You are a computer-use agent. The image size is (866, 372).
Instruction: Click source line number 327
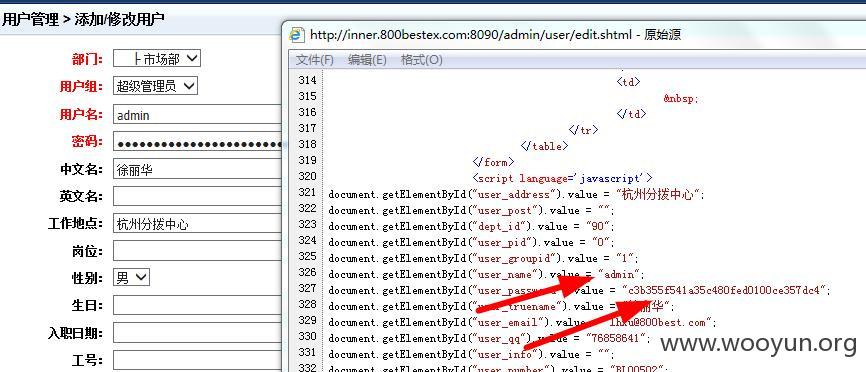coord(307,288)
